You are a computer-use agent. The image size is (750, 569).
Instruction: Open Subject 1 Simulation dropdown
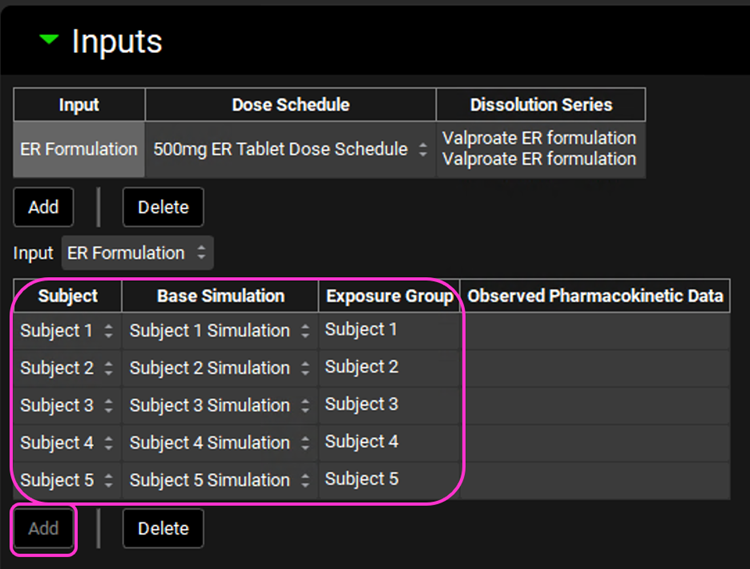point(220,331)
